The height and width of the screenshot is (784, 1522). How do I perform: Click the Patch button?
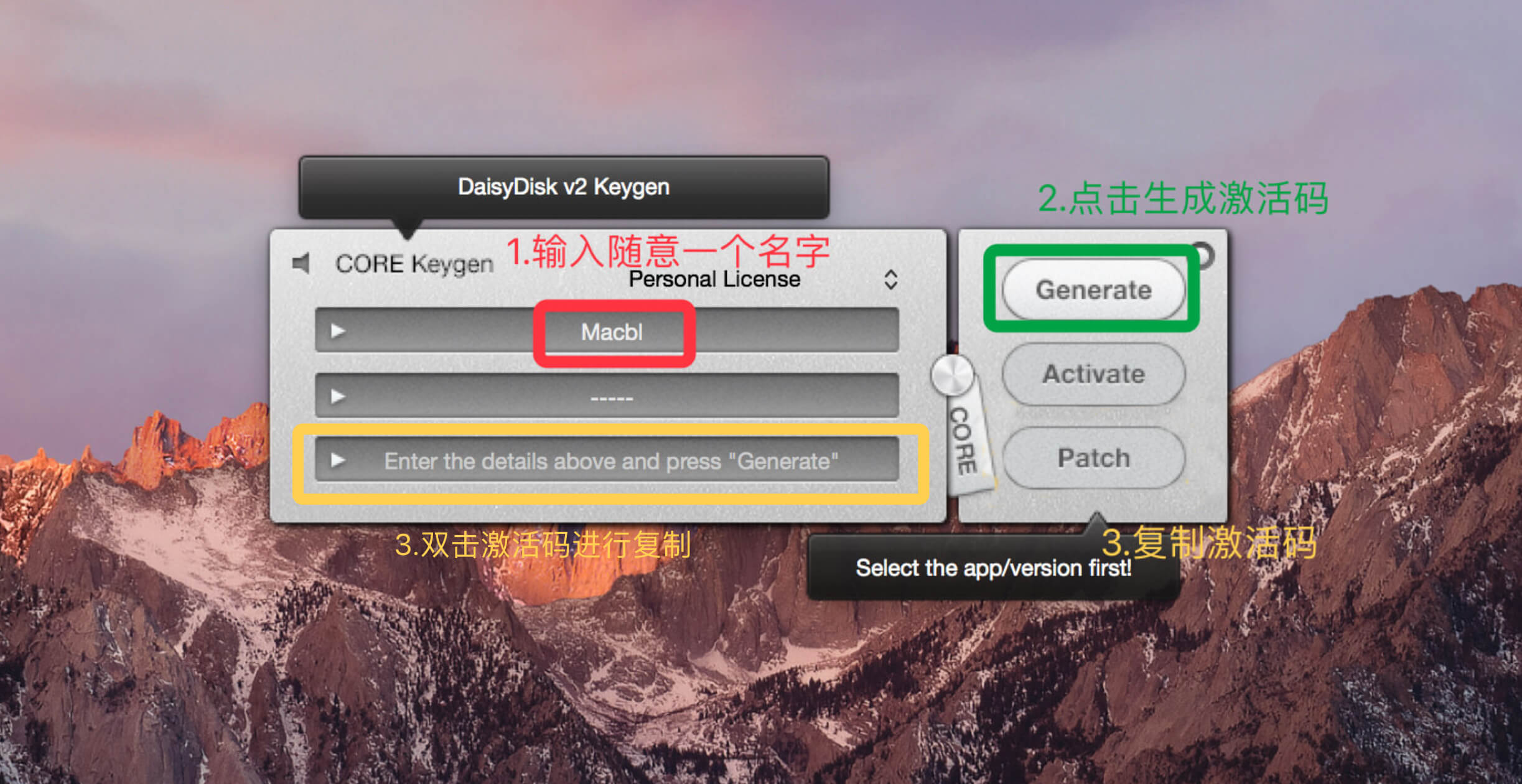pyautogui.click(x=1093, y=458)
